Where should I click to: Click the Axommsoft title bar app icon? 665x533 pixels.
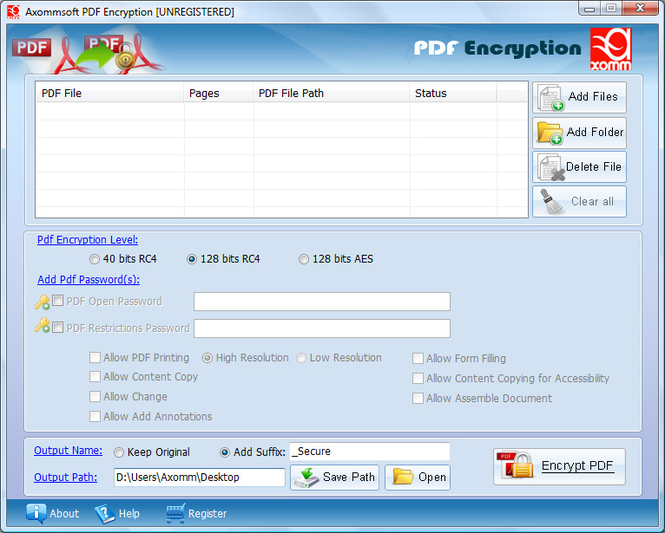pyautogui.click(x=13, y=12)
